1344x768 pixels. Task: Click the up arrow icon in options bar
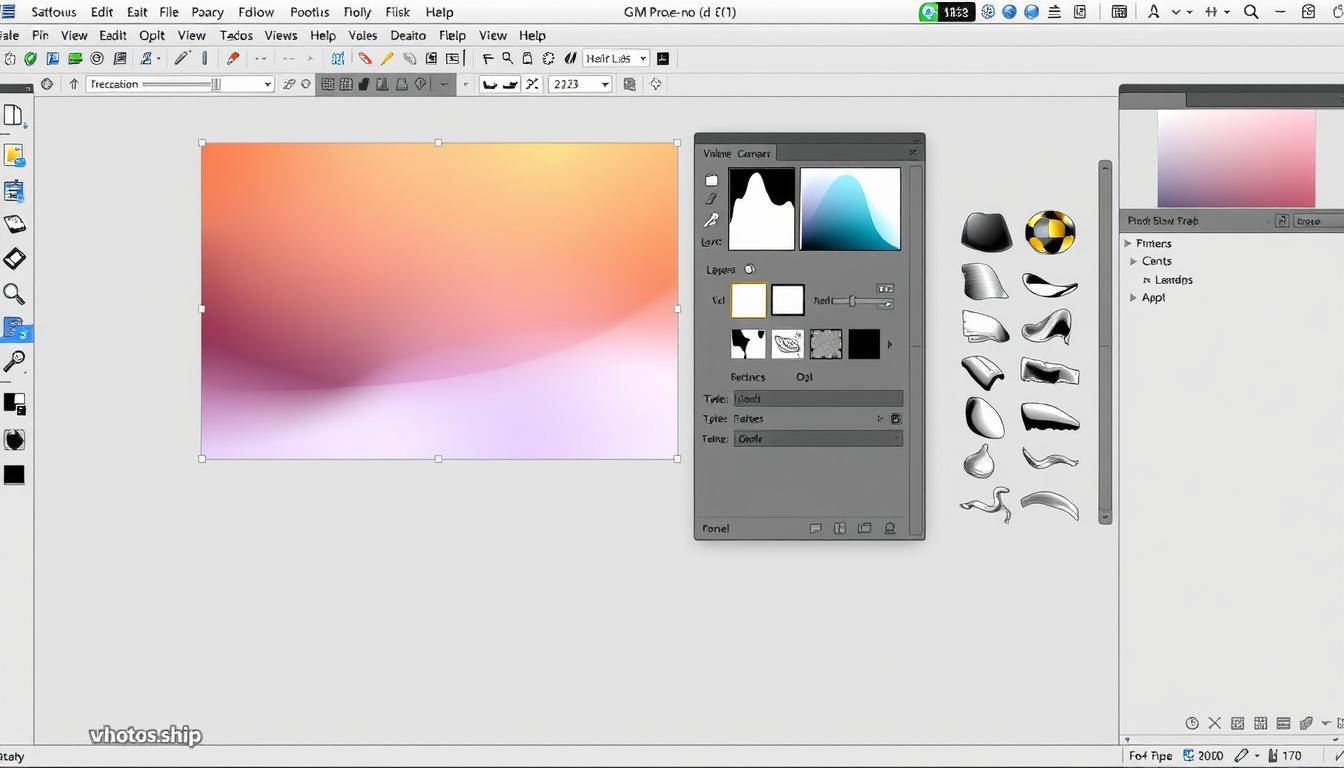click(x=74, y=84)
